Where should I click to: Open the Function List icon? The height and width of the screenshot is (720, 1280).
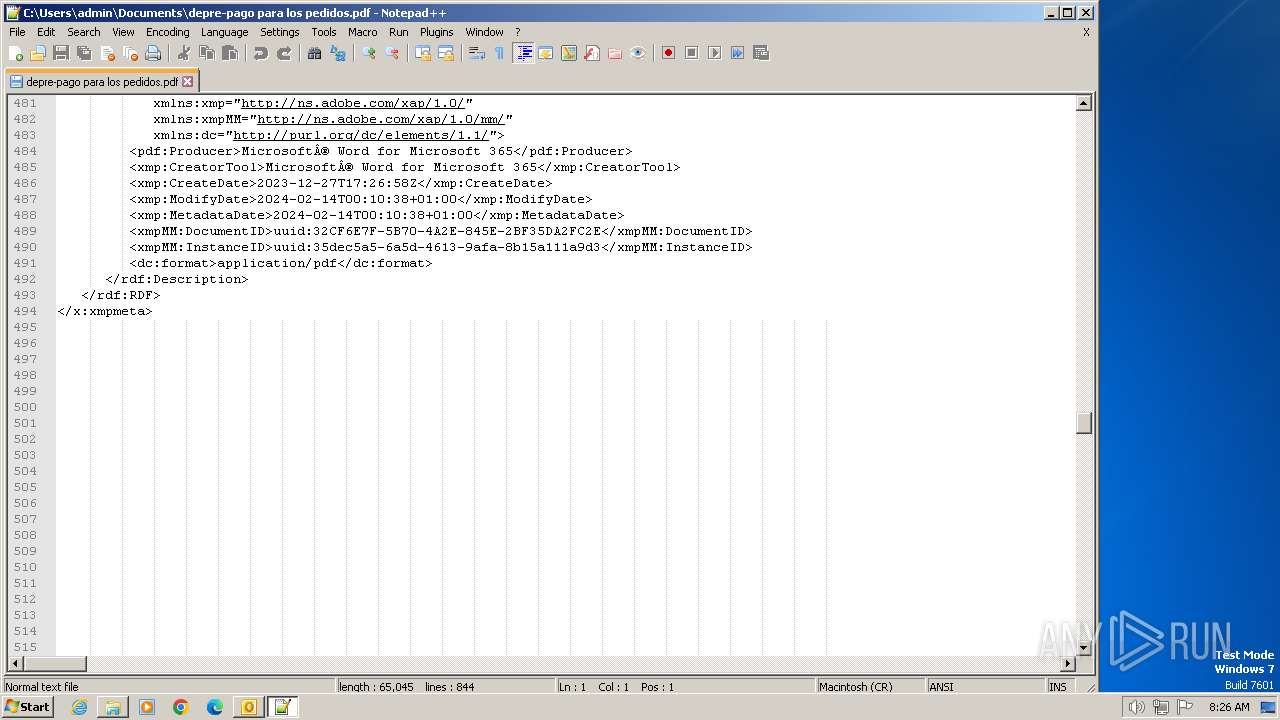(592, 53)
